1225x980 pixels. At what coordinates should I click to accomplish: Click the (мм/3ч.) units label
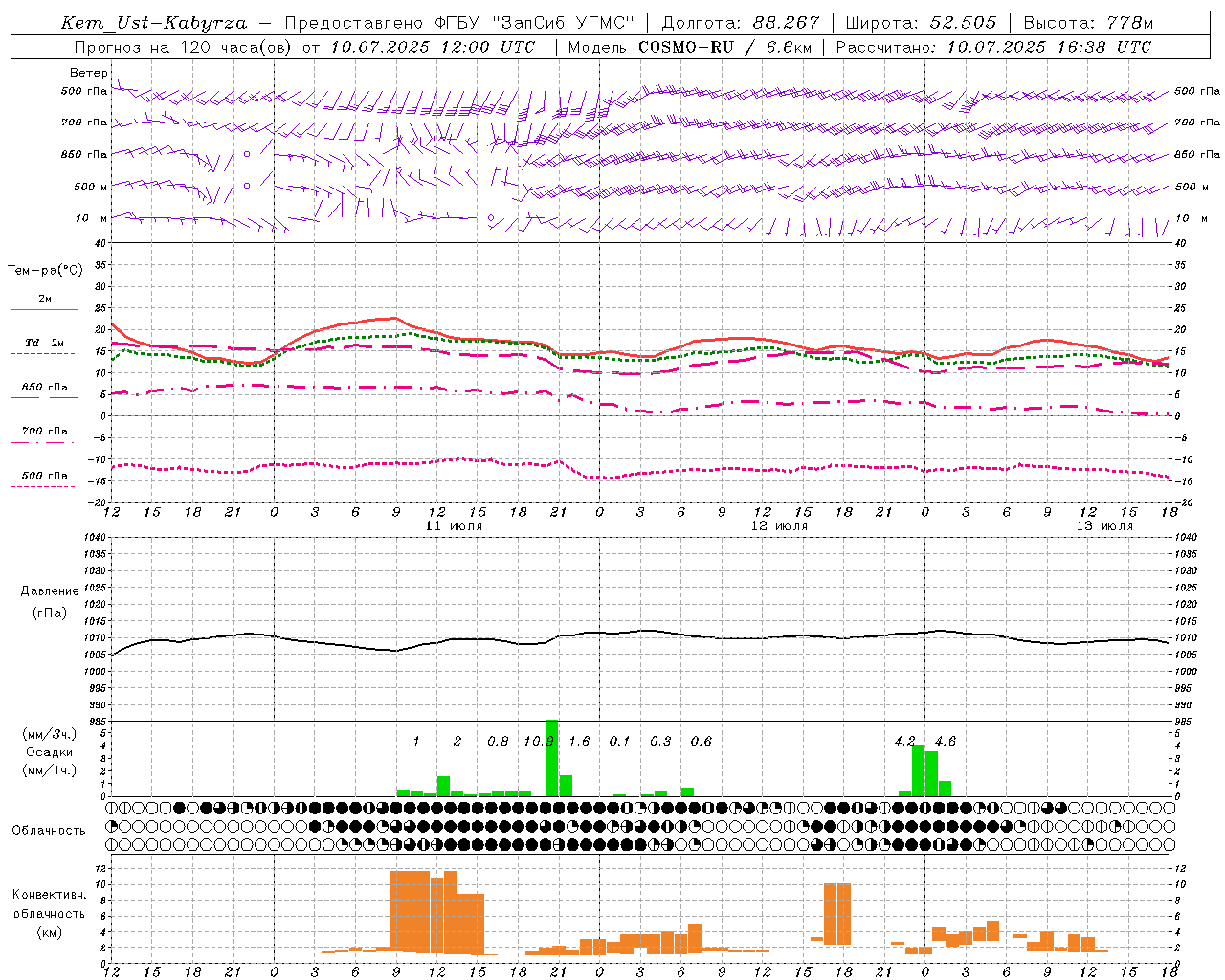click(x=49, y=734)
